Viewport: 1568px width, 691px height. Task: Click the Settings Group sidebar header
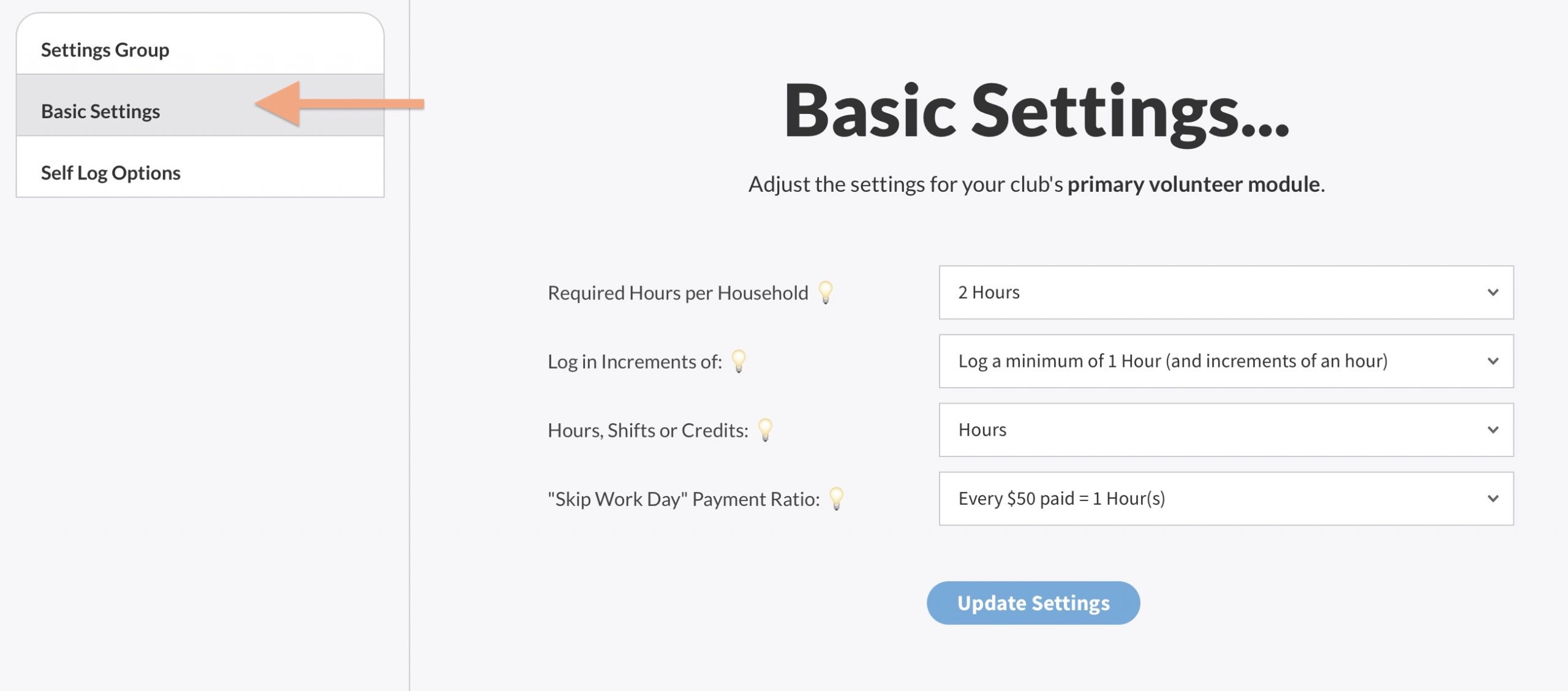(105, 50)
